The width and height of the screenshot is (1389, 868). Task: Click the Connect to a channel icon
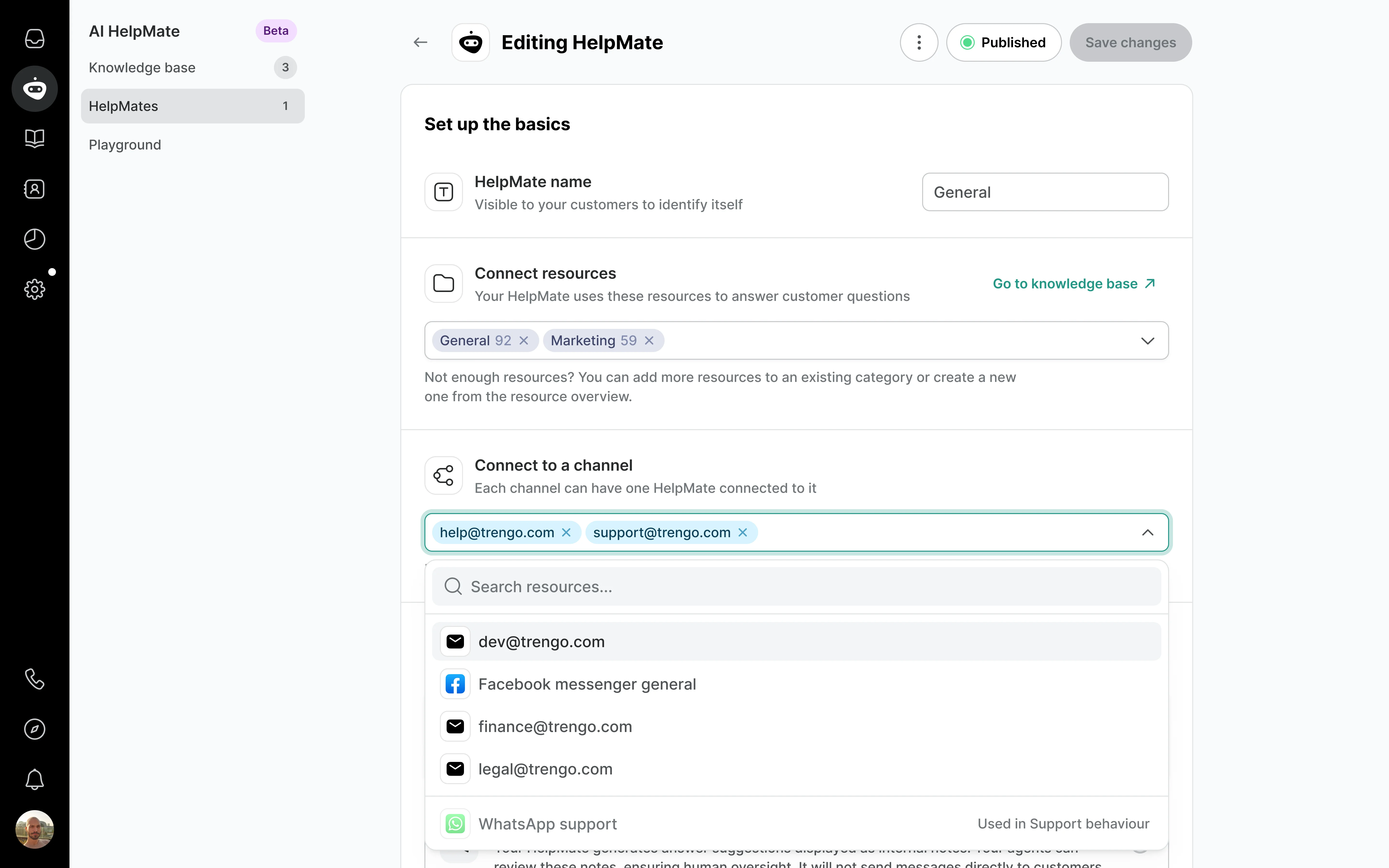pyautogui.click(x=444, y=475)
